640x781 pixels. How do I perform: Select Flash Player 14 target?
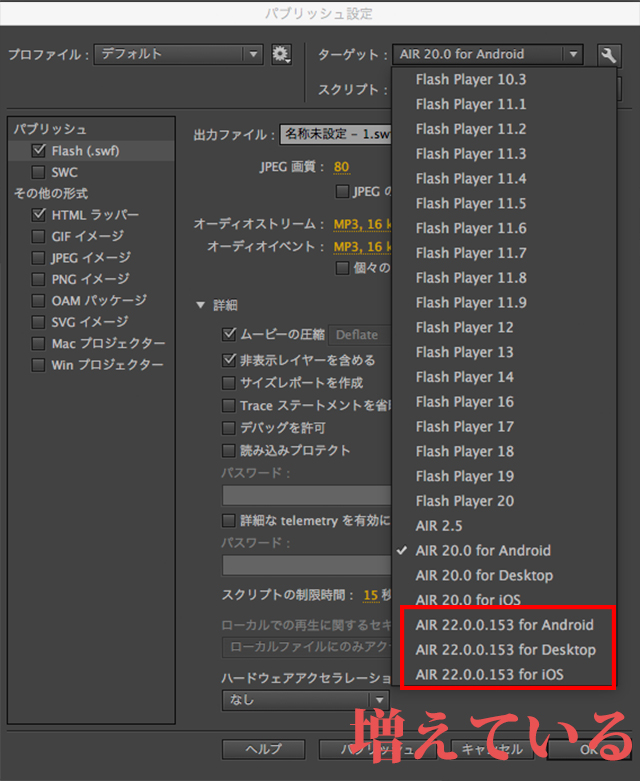[504, 378]
